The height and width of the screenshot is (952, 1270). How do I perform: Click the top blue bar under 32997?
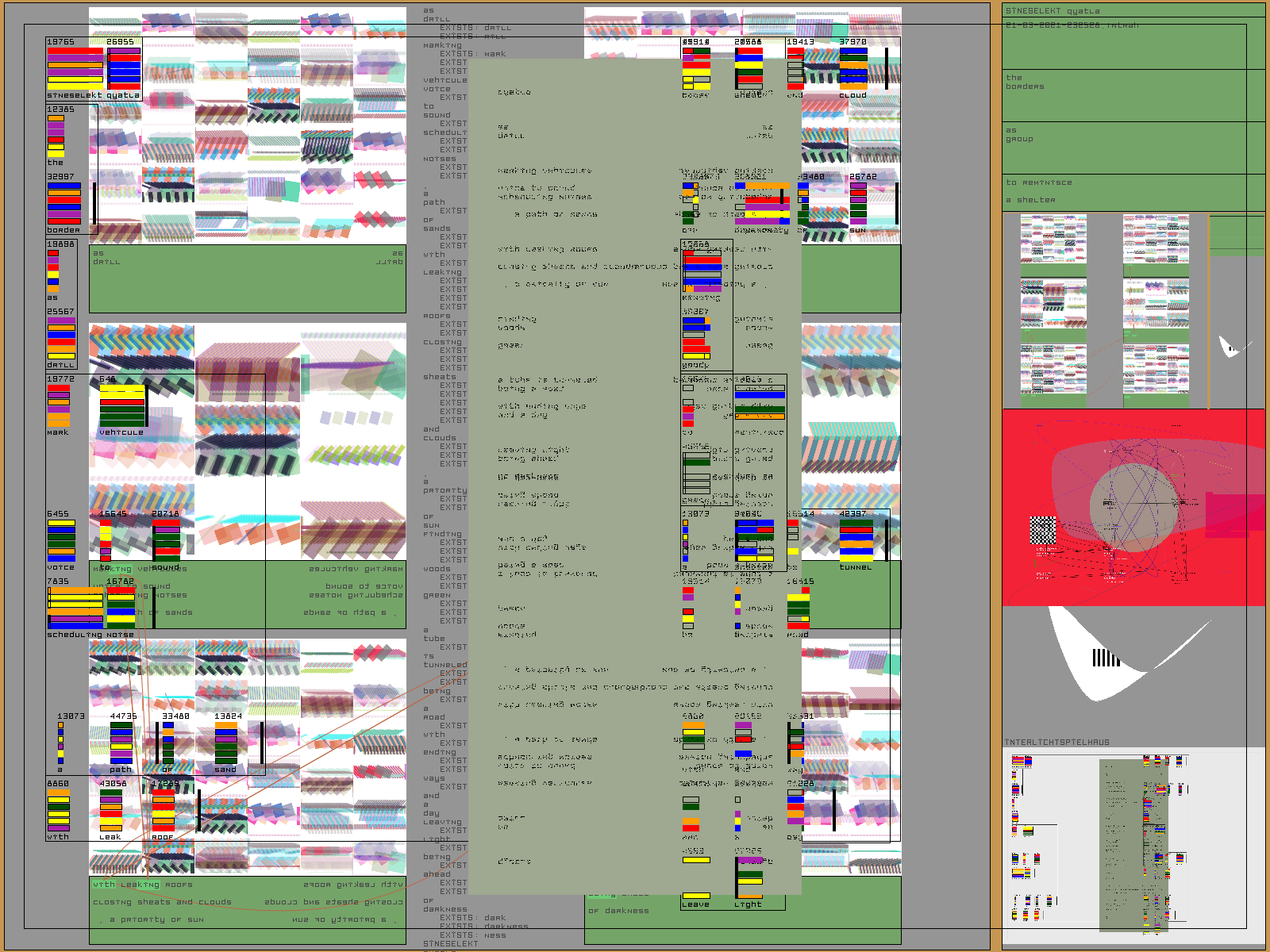(x=63, y=186)
